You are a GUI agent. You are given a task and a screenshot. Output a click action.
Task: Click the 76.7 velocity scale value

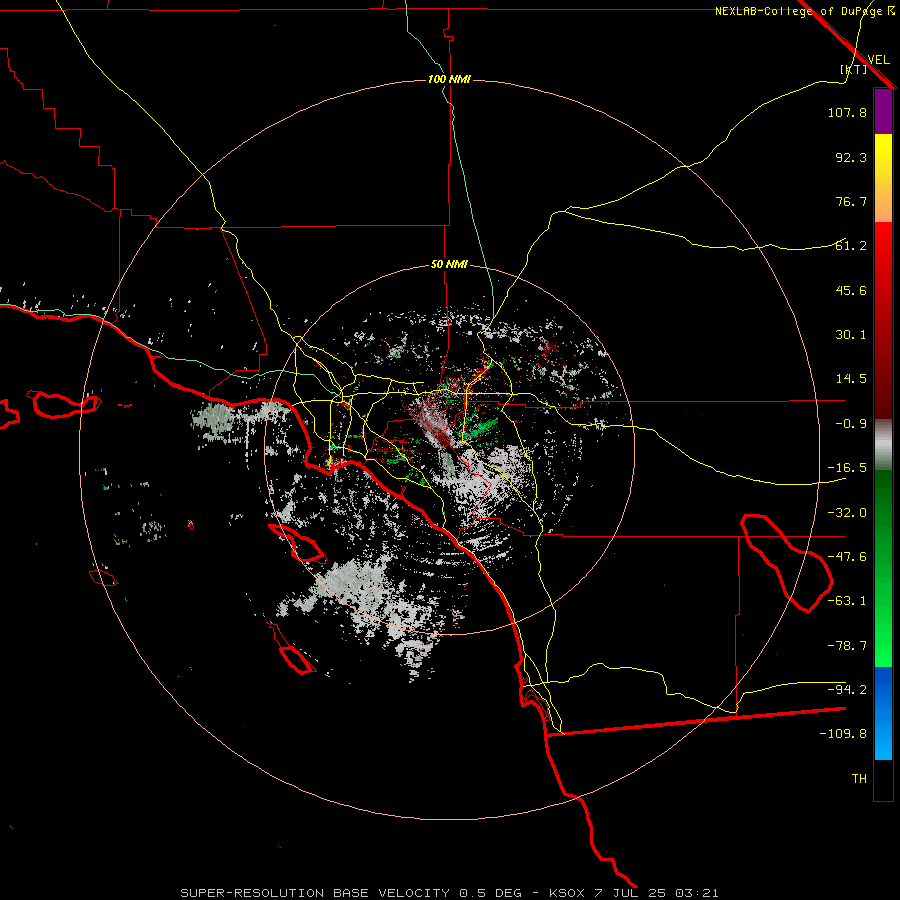pos(851,201)
